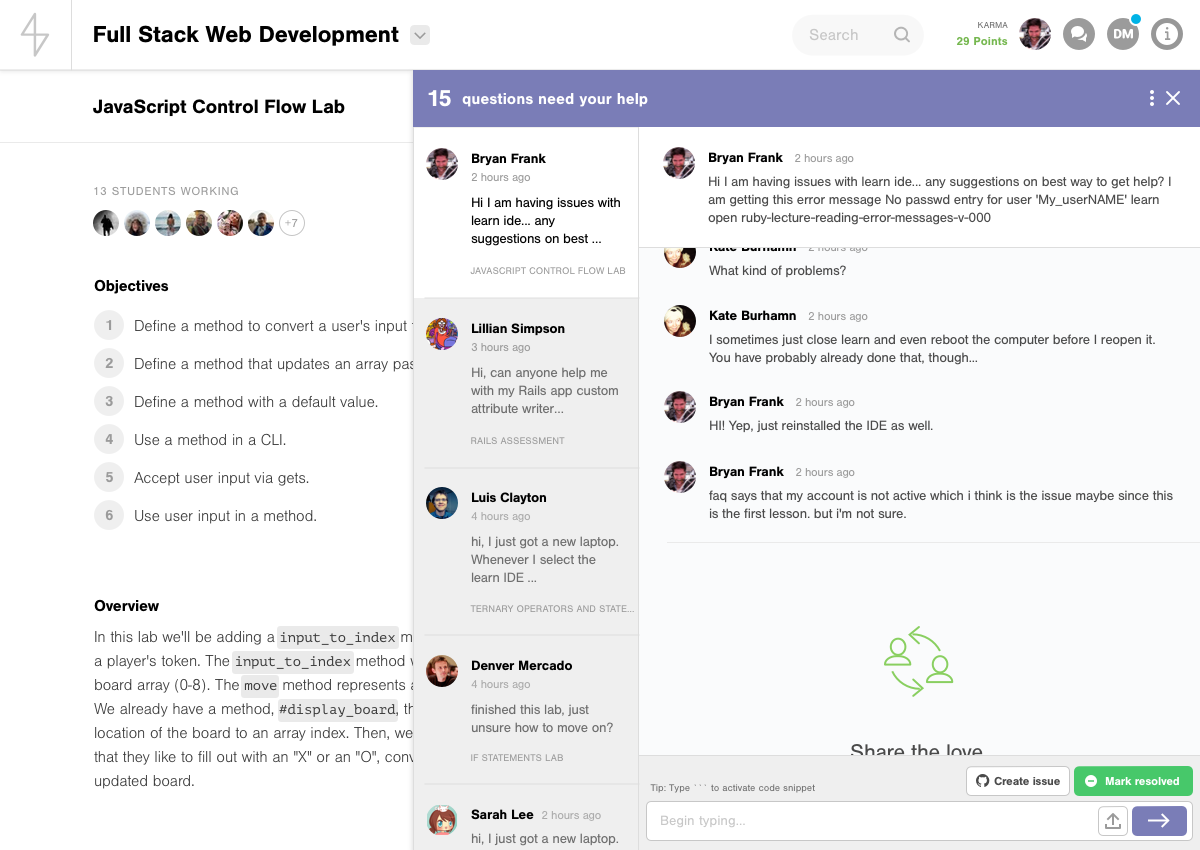Image resolution: width=1200 pixels, height=850 pixels.
Task: Send message with the arrow button
Action: [x=1159, y=821]
